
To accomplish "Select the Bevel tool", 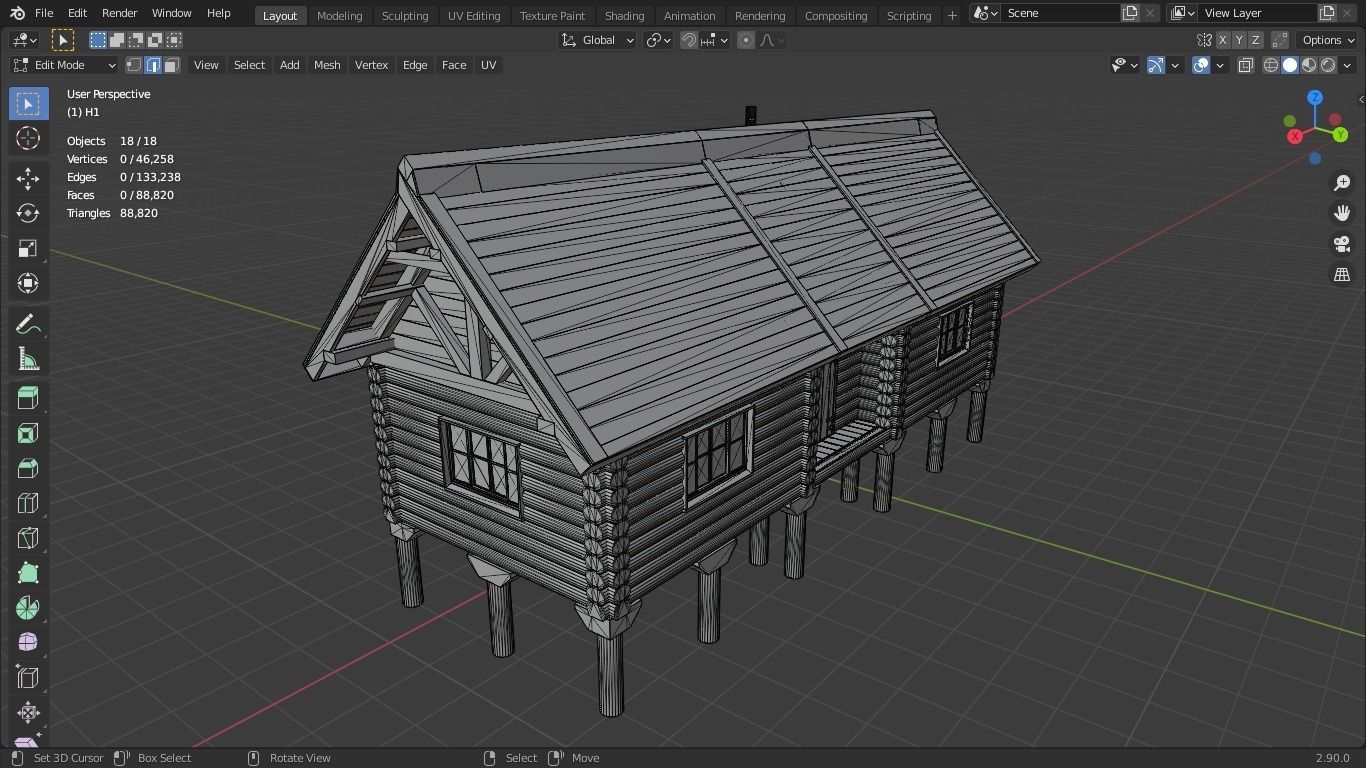I will coord(28,468).
